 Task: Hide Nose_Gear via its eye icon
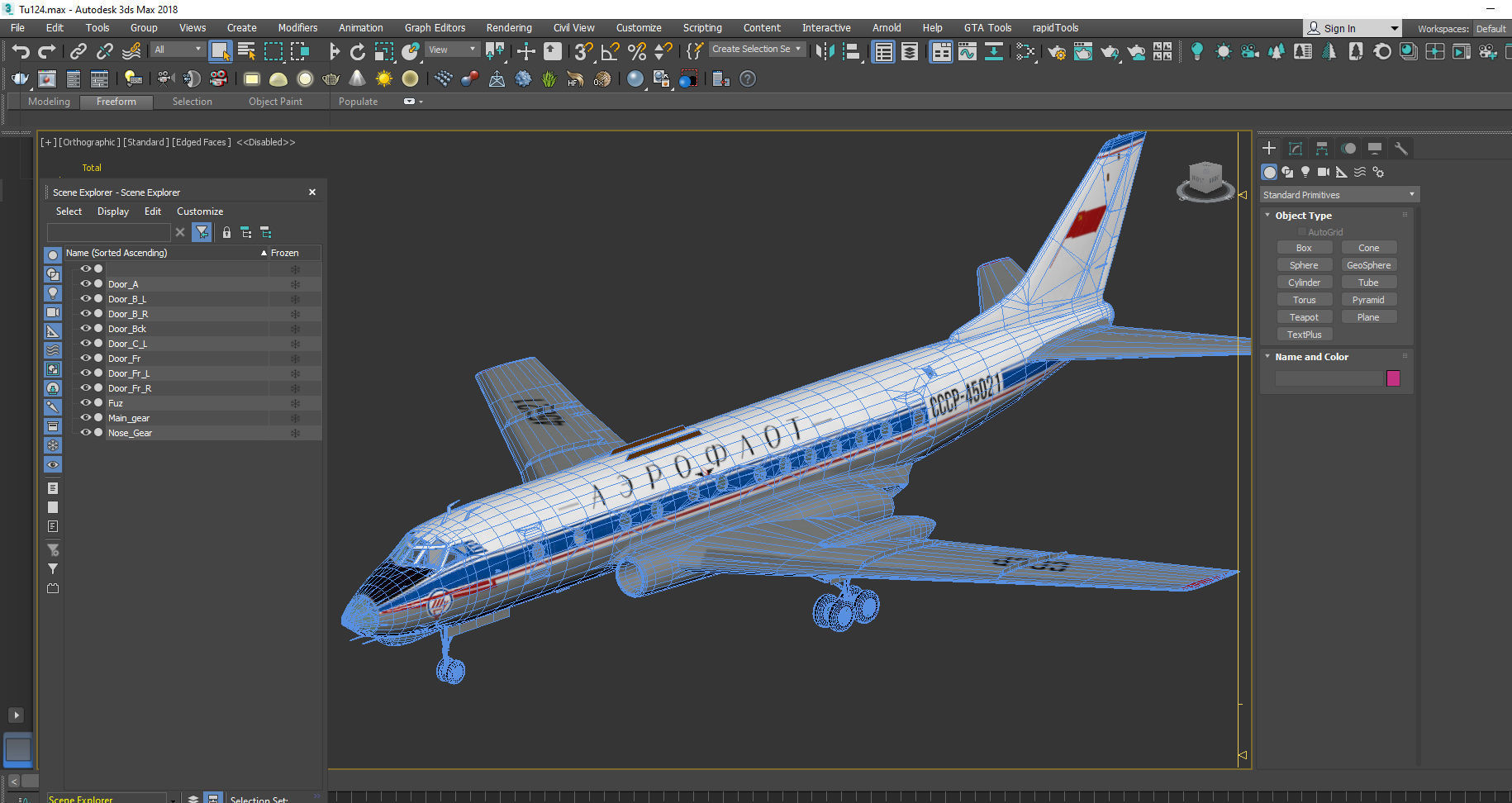[x=85, y=432]
